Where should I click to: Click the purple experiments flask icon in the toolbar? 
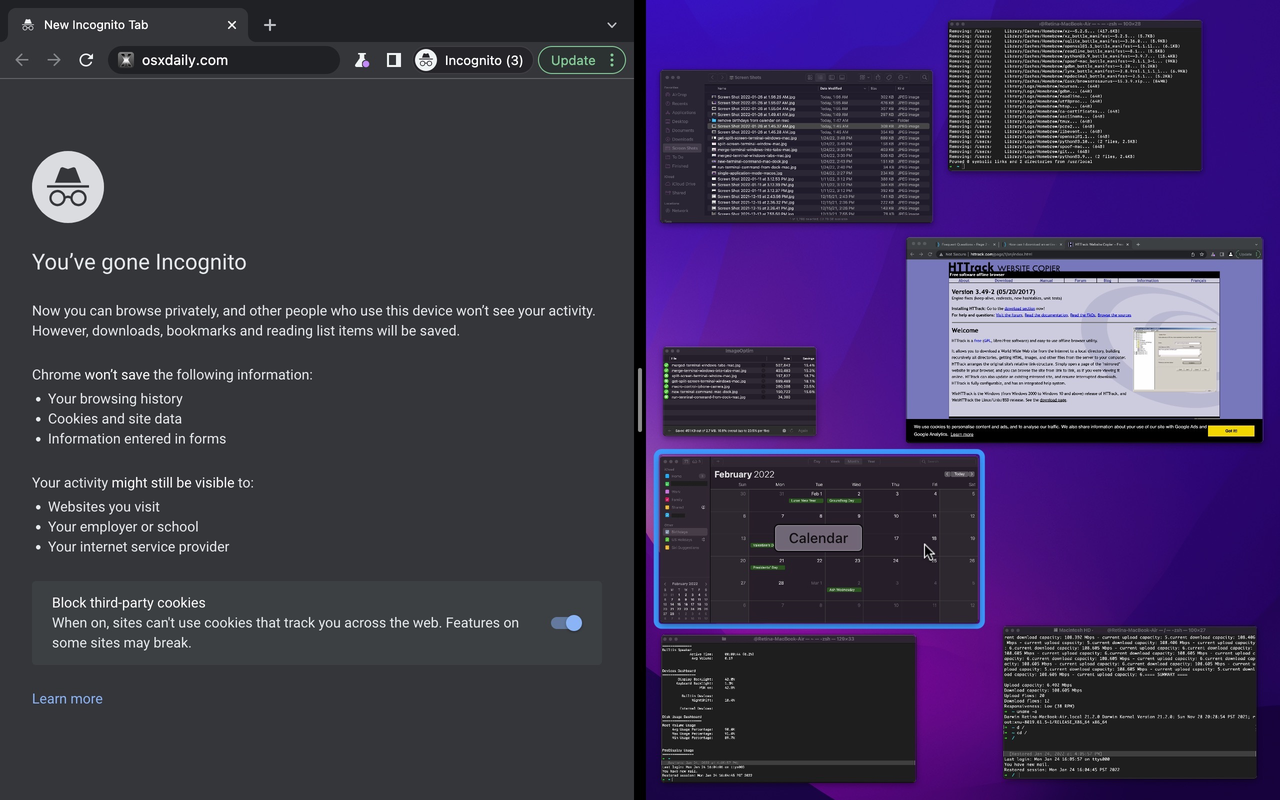(x=361, y=60)
